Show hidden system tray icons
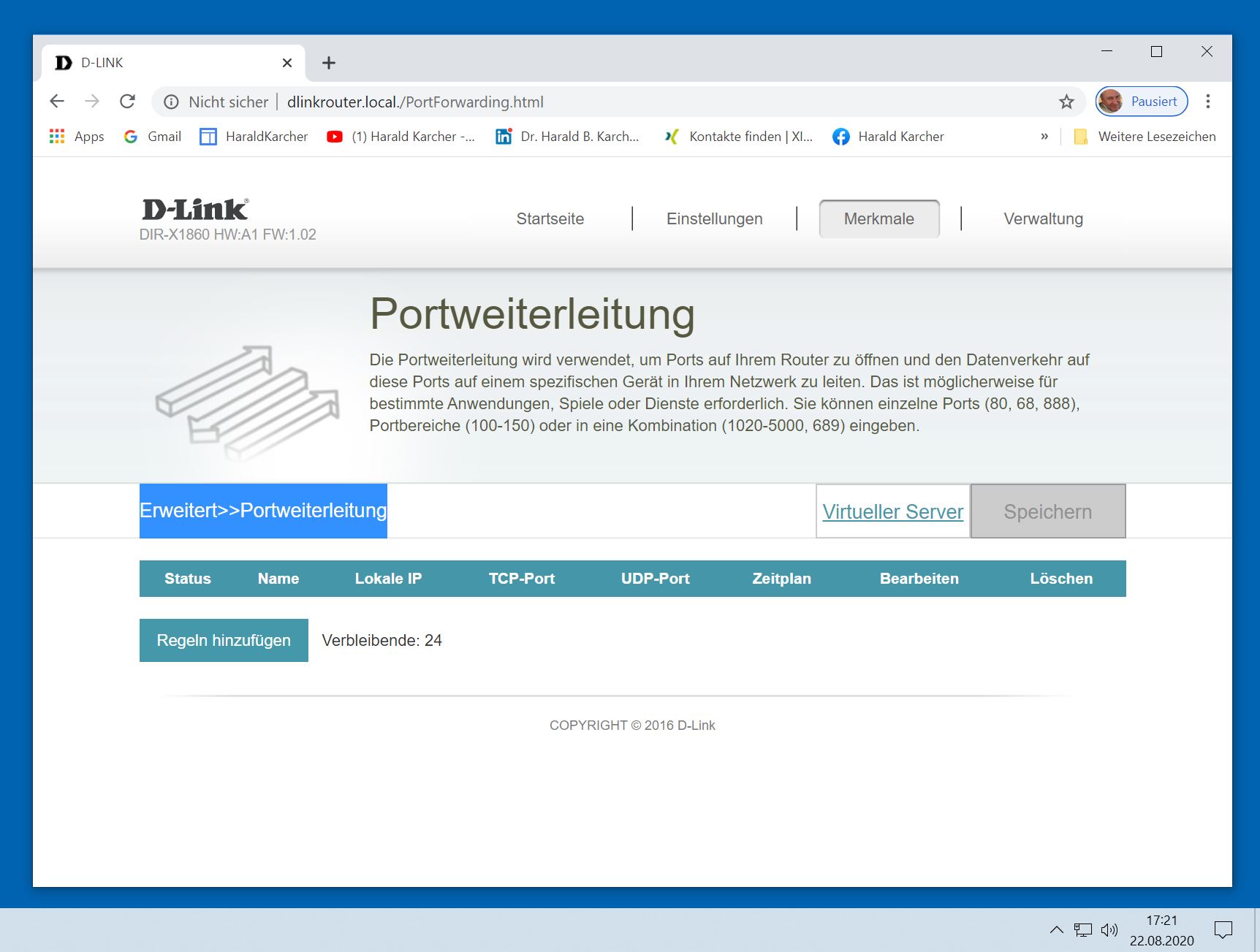Screen dimensions: 1260x952 [x=1056, y=930]
